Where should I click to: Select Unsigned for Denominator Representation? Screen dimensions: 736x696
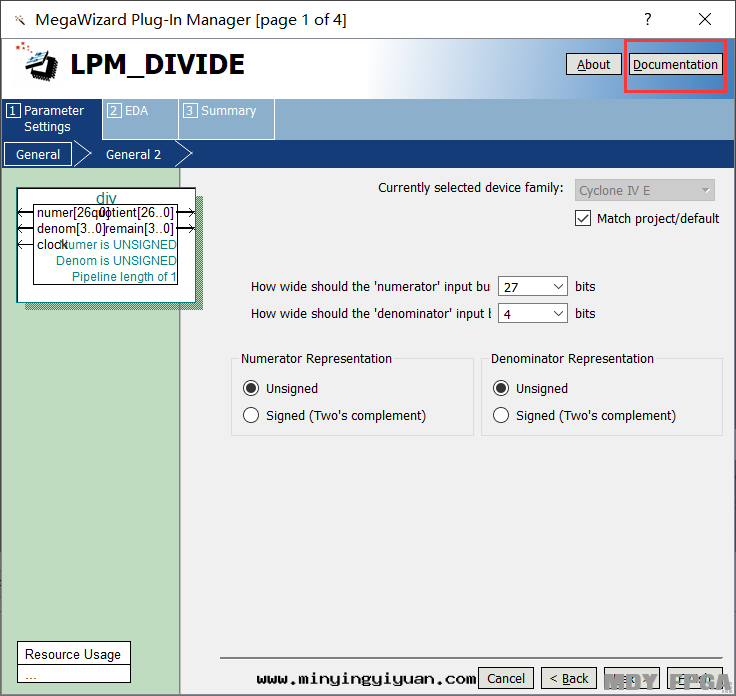[501, 388]
